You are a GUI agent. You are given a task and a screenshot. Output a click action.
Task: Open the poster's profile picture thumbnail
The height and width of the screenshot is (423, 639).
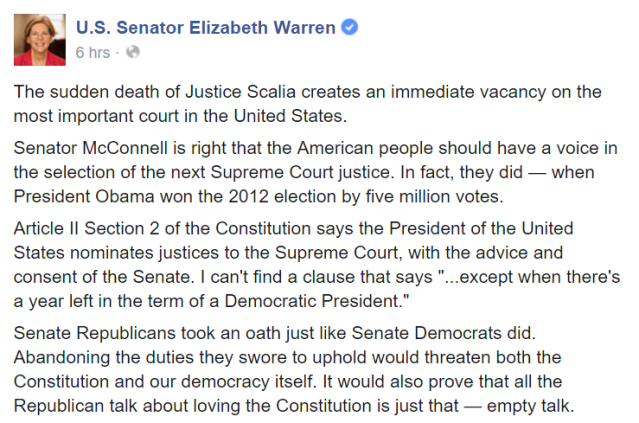38,40
